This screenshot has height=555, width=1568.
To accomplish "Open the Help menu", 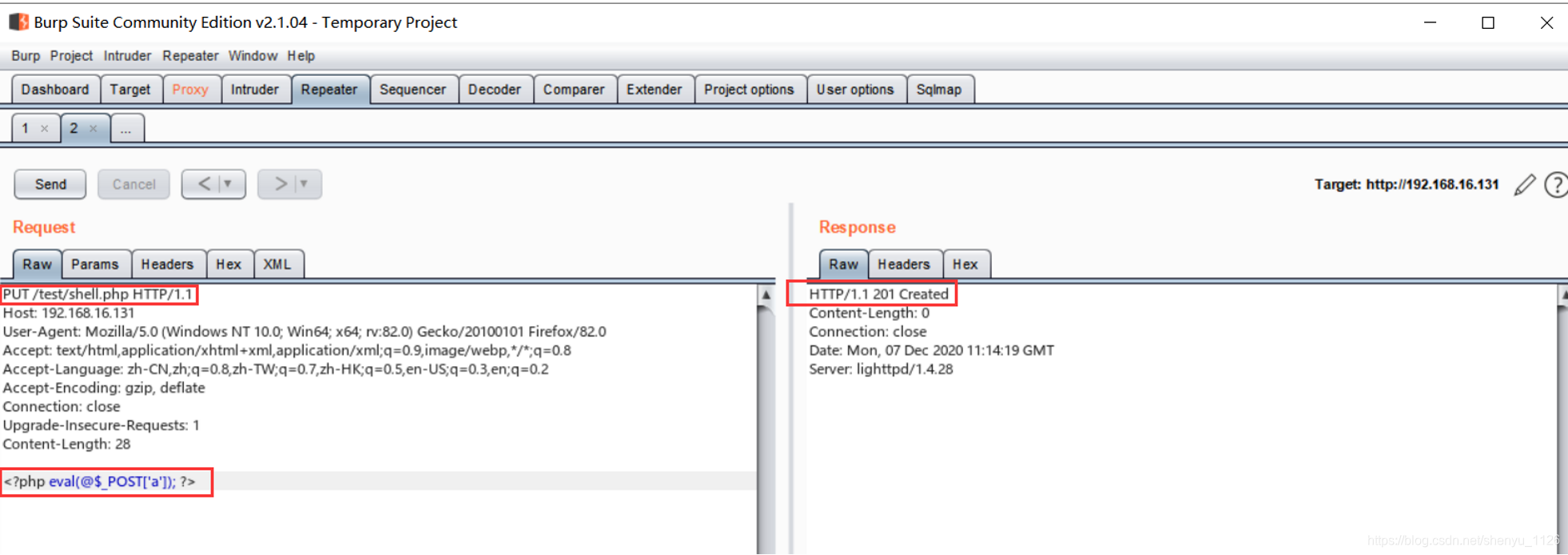I will pyautogui.click(x=301, y=56).
